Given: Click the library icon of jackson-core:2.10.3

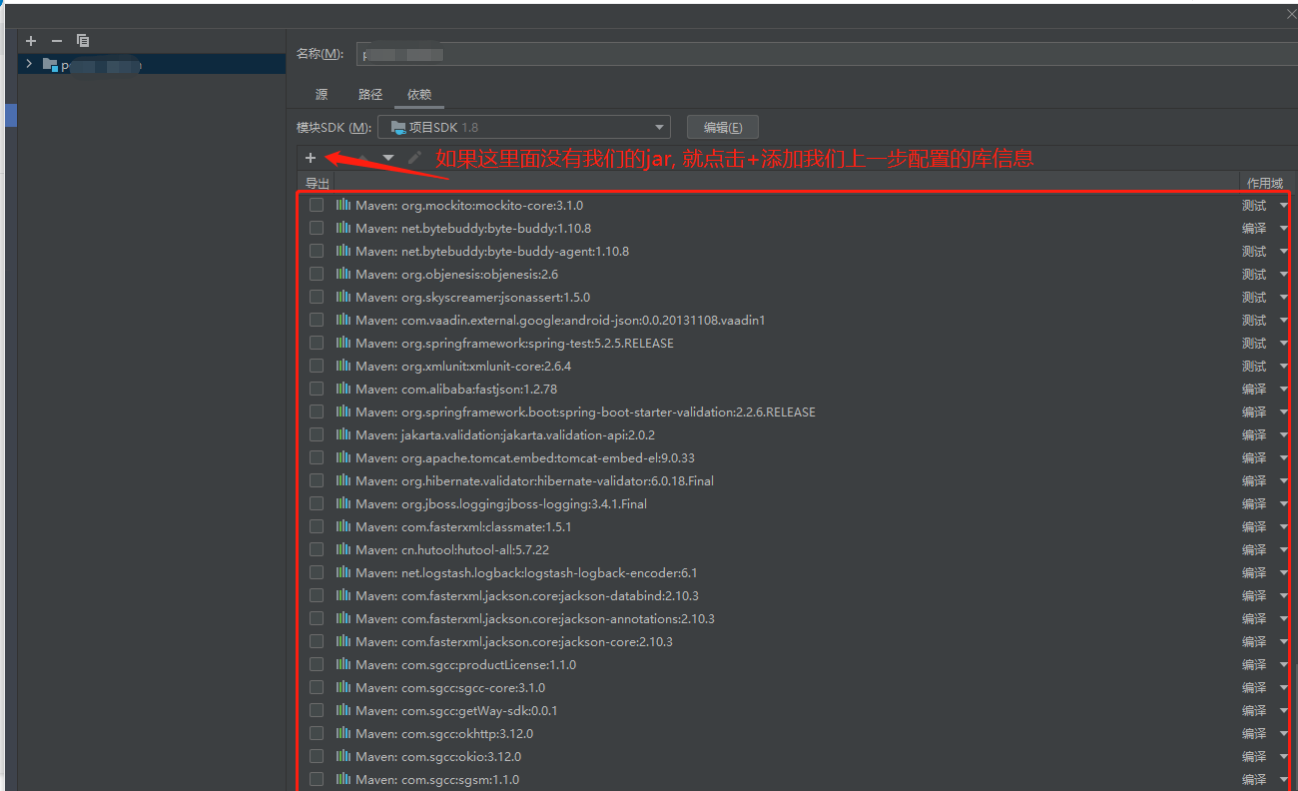Looking at the screenshot, I should 343,642.
